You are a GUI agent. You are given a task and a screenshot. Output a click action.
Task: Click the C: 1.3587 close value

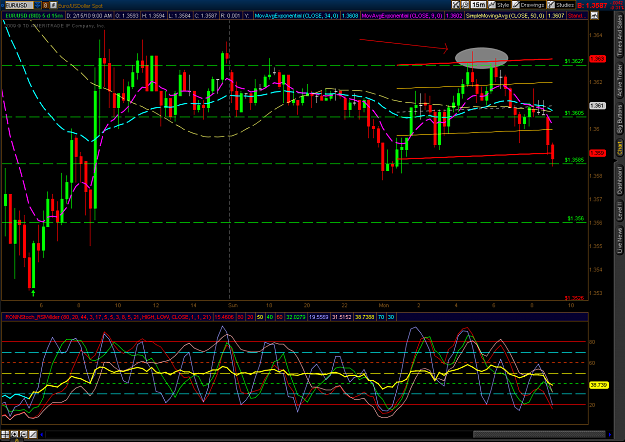[x=206, y=16]
